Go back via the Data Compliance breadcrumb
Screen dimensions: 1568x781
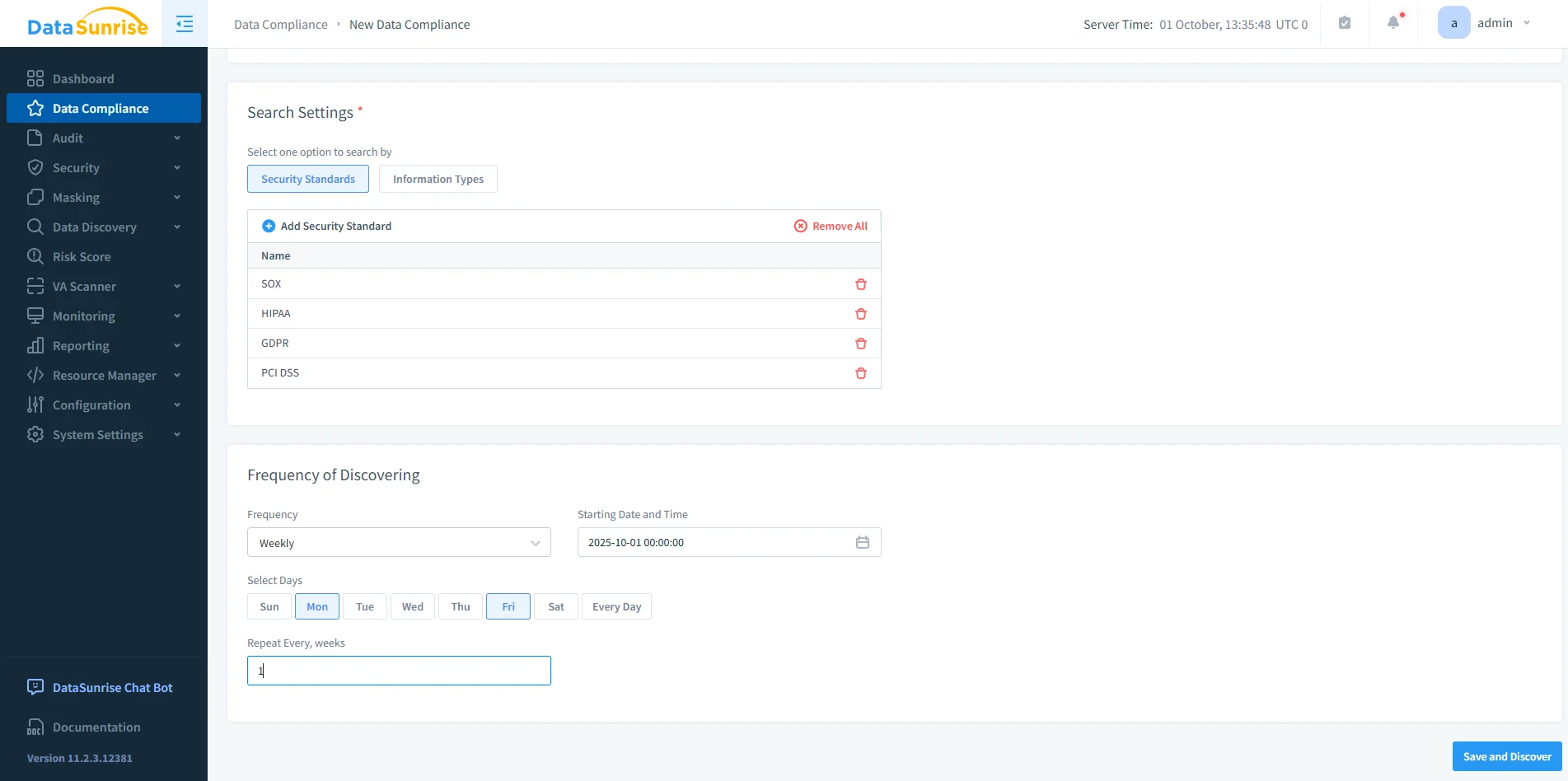point(280,24)
